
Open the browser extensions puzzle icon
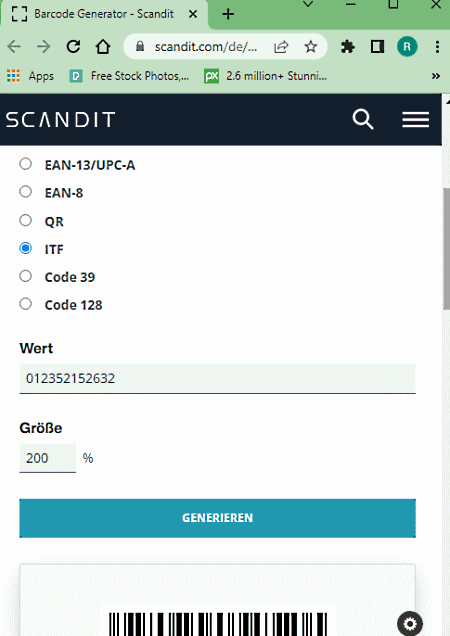click(x=348, y=47)
